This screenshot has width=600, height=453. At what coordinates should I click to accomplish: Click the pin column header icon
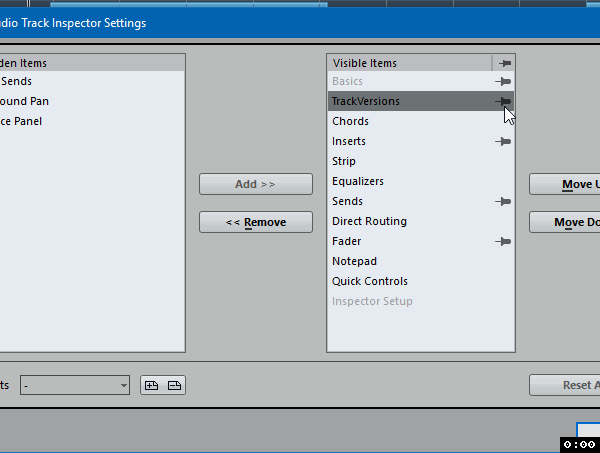click(504, 62)
